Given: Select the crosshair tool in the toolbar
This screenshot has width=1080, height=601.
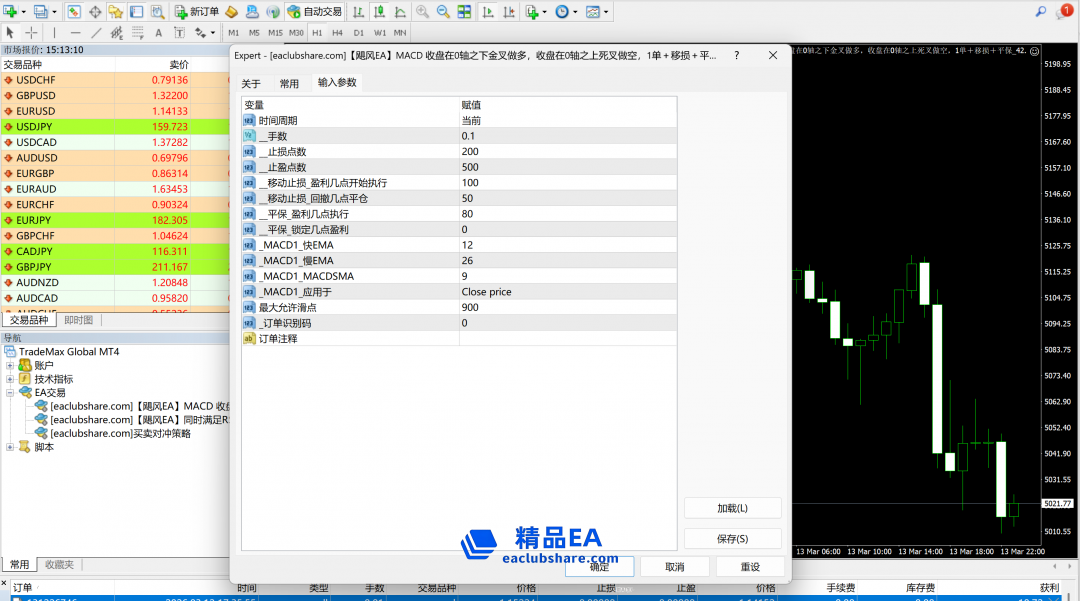Looking at the screenshot, I should [32, 33].
